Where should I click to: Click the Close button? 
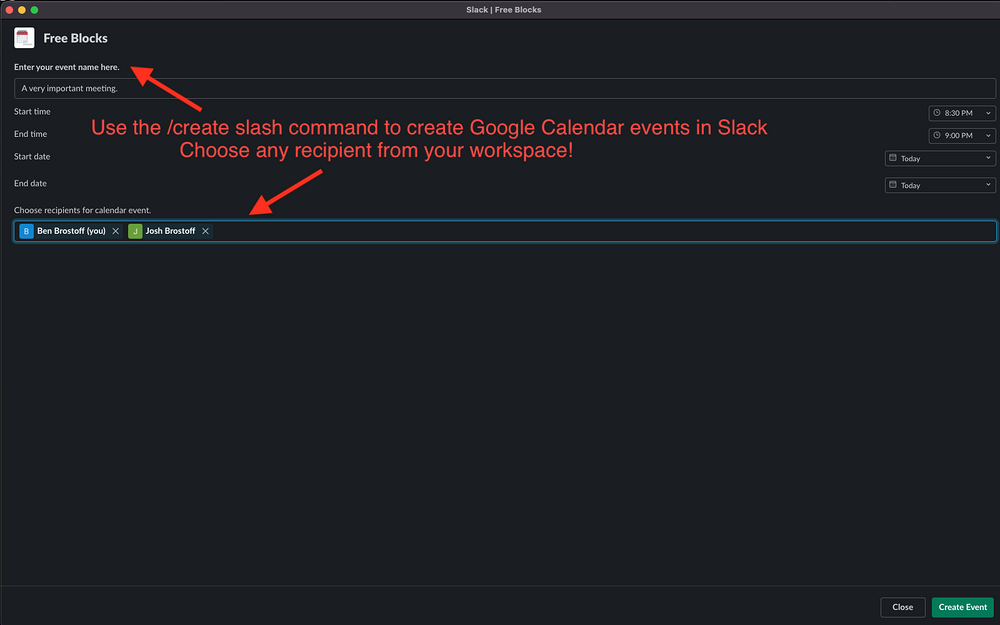pos(902,607)
